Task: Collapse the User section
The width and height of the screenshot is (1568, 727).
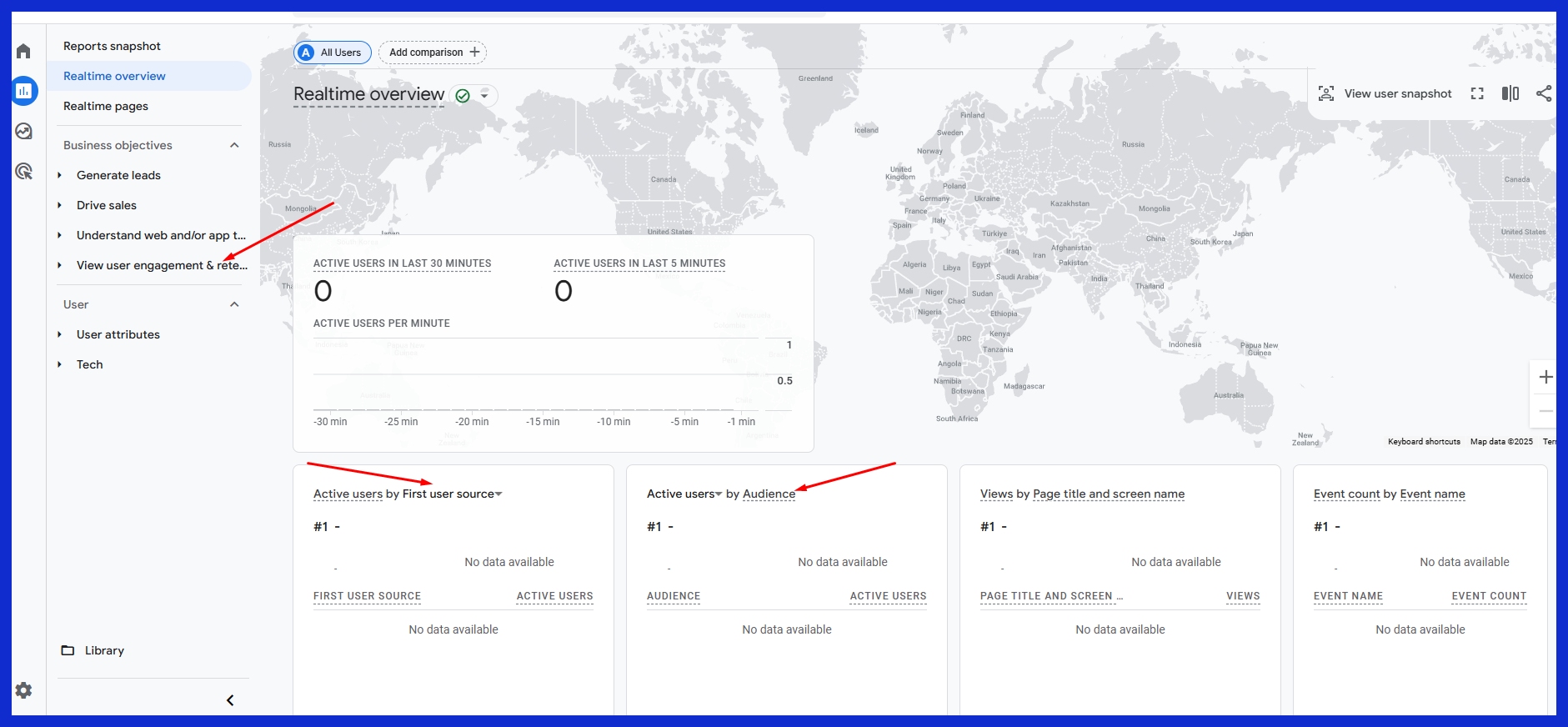Action: point(234,304)
